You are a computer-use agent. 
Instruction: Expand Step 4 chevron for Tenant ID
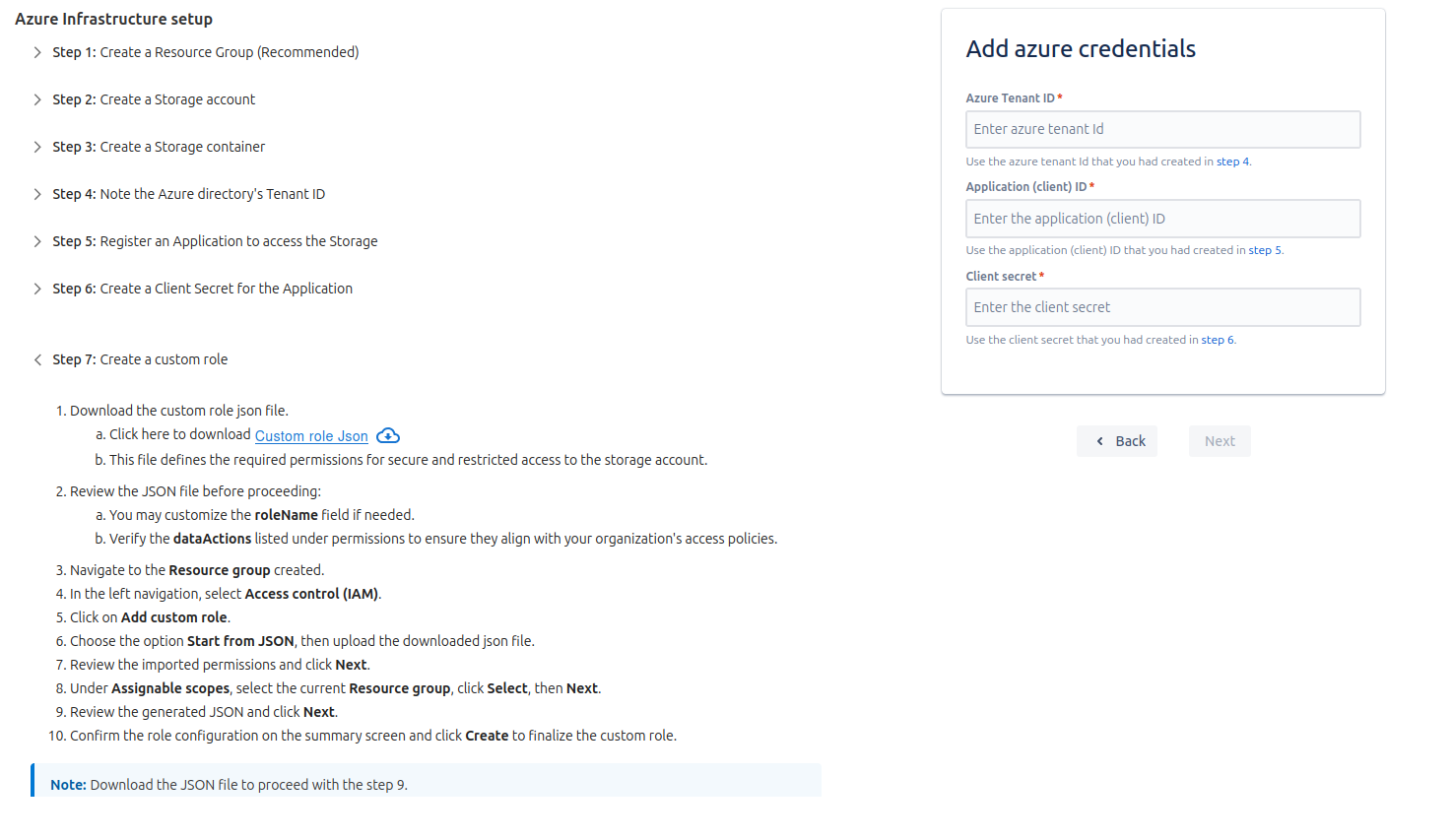[37, 194]
